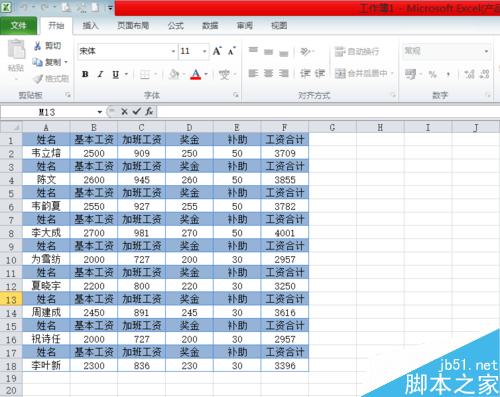Increase font size with large A

point(217,51)
